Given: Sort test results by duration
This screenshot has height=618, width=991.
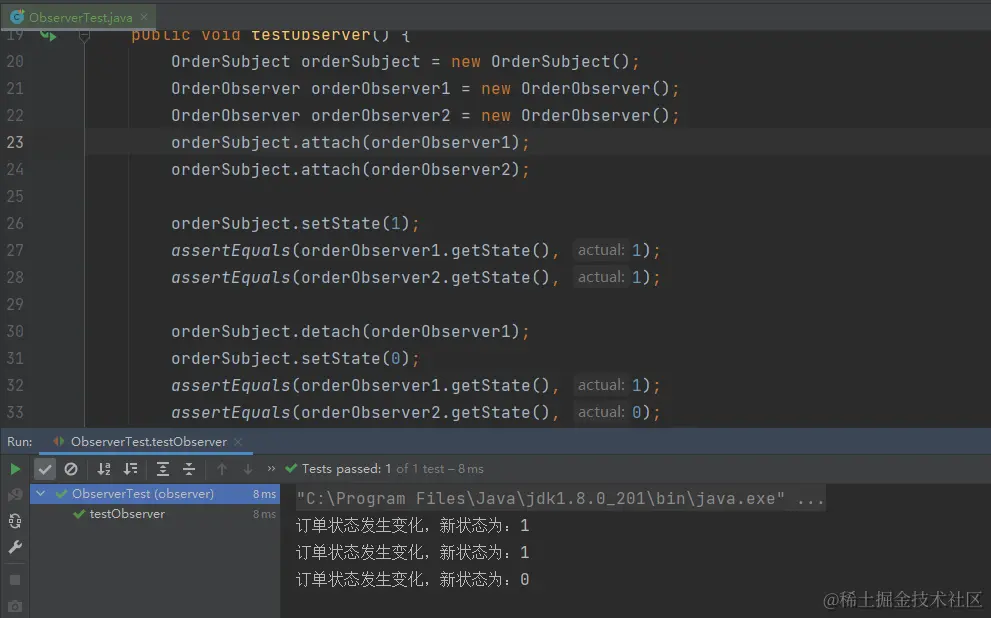Looking at the screenshot, I should point(130,469).
